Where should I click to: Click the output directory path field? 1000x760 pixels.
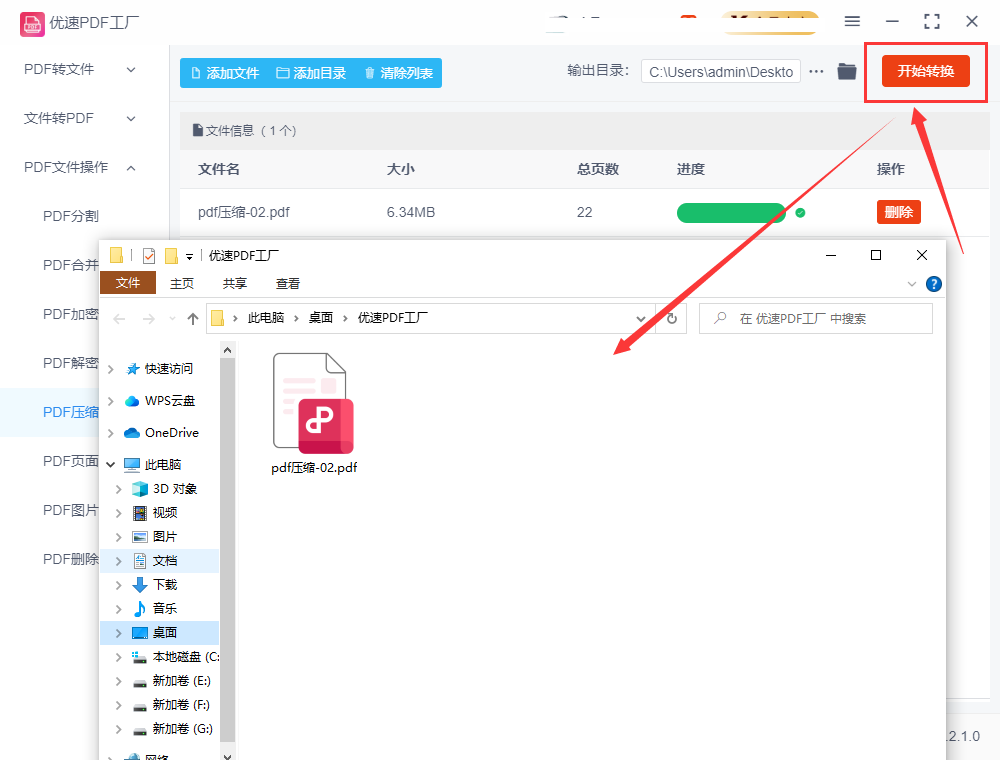pos(721,72)
